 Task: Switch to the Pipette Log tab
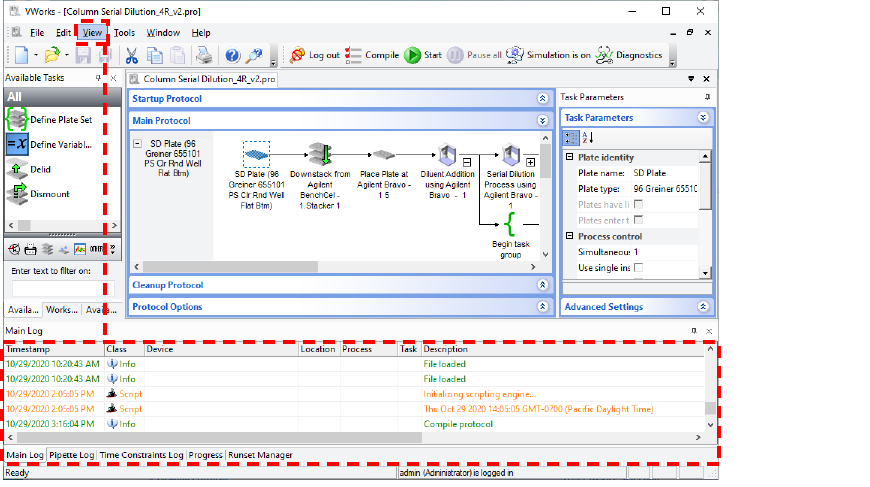point(72,455)
